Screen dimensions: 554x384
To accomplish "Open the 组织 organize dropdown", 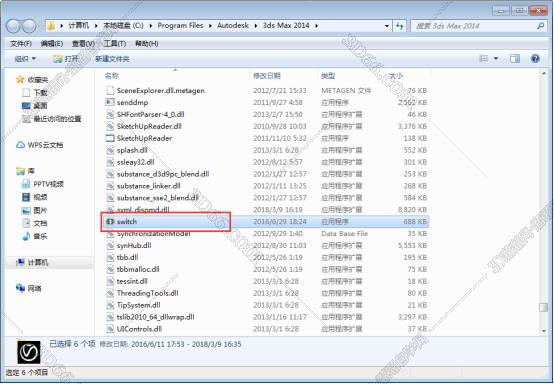I will [25, 59].
